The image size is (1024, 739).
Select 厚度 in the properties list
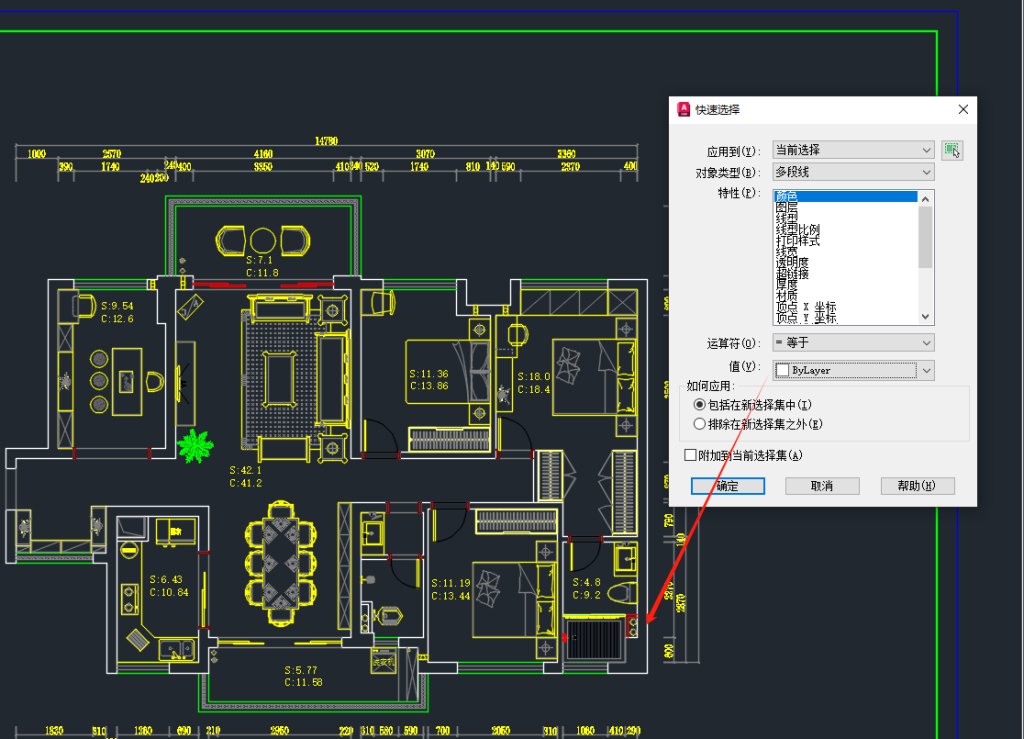tap(786, 285)
